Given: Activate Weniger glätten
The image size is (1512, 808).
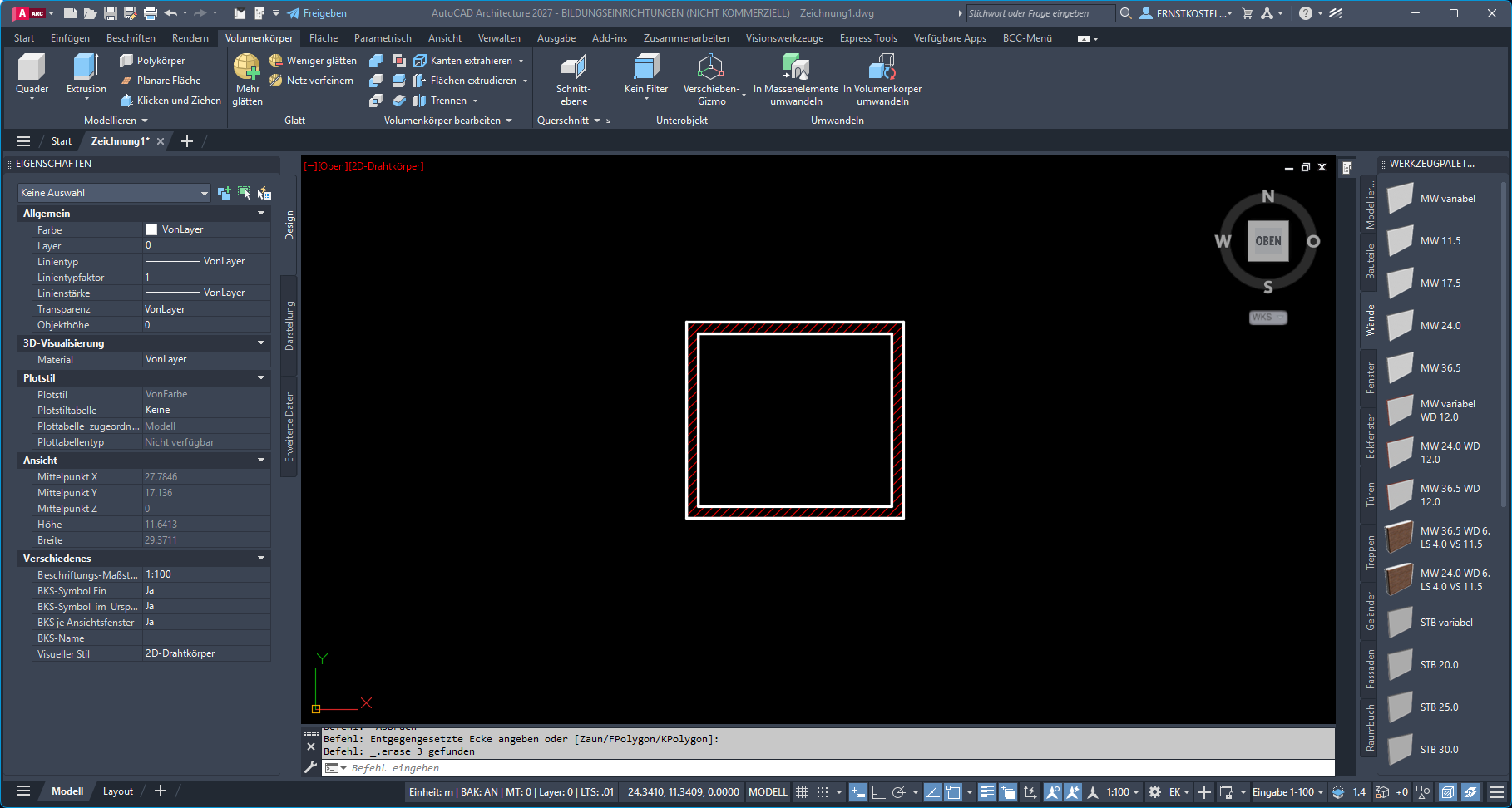Looking at the screenshot, I should point(313,61).
